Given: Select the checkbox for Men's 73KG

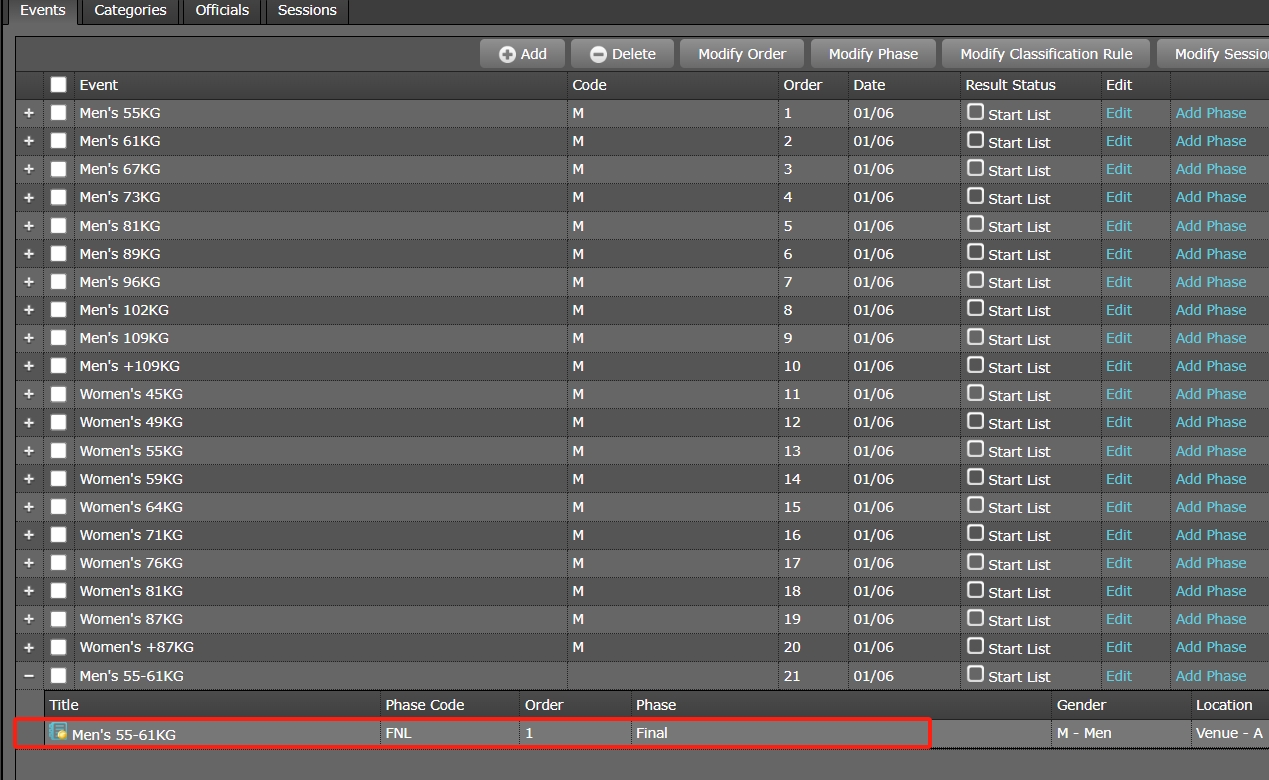Looking at the screenshot, I should 59,197.
